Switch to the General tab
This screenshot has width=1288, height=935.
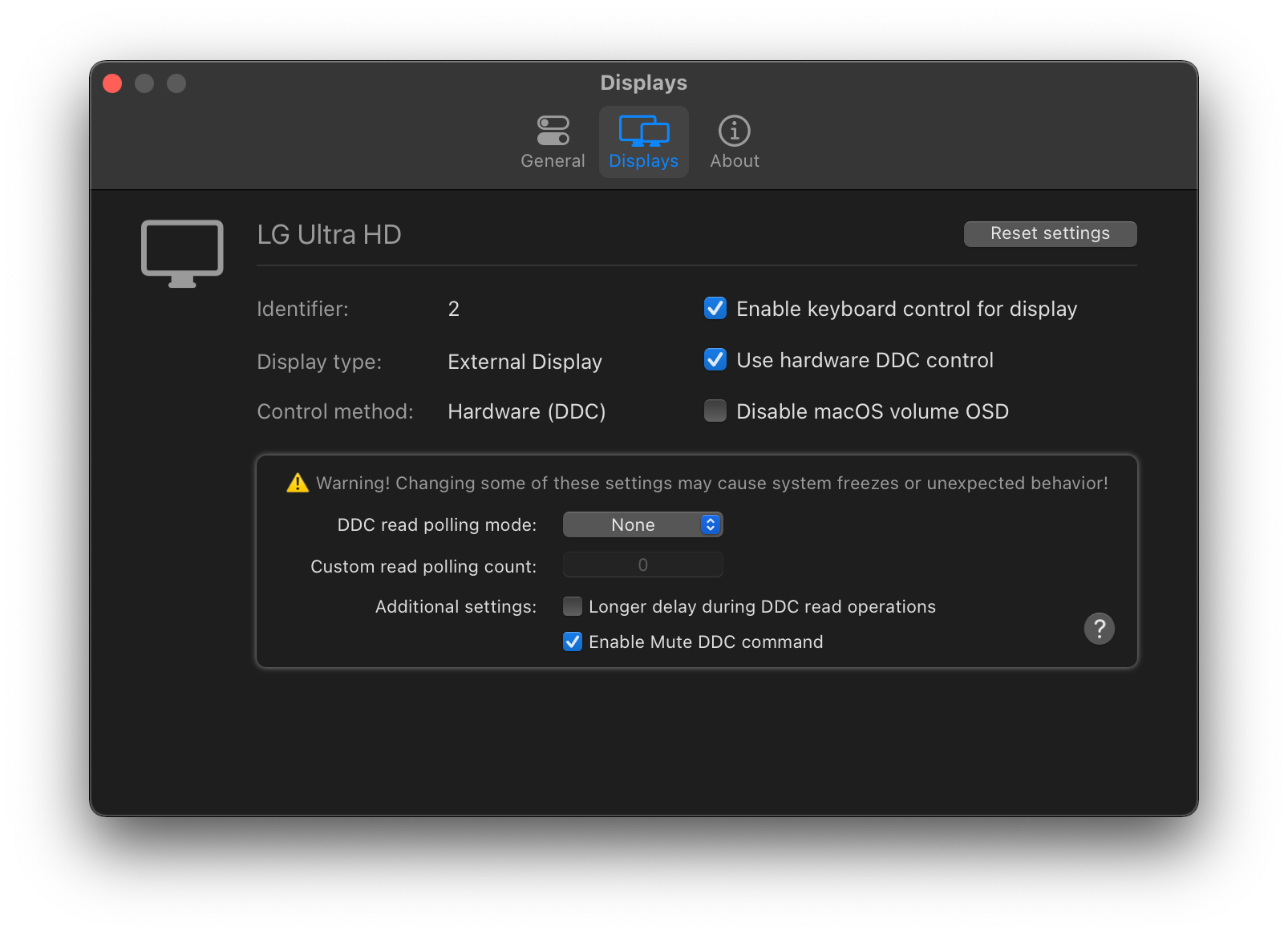coord(553,143)
